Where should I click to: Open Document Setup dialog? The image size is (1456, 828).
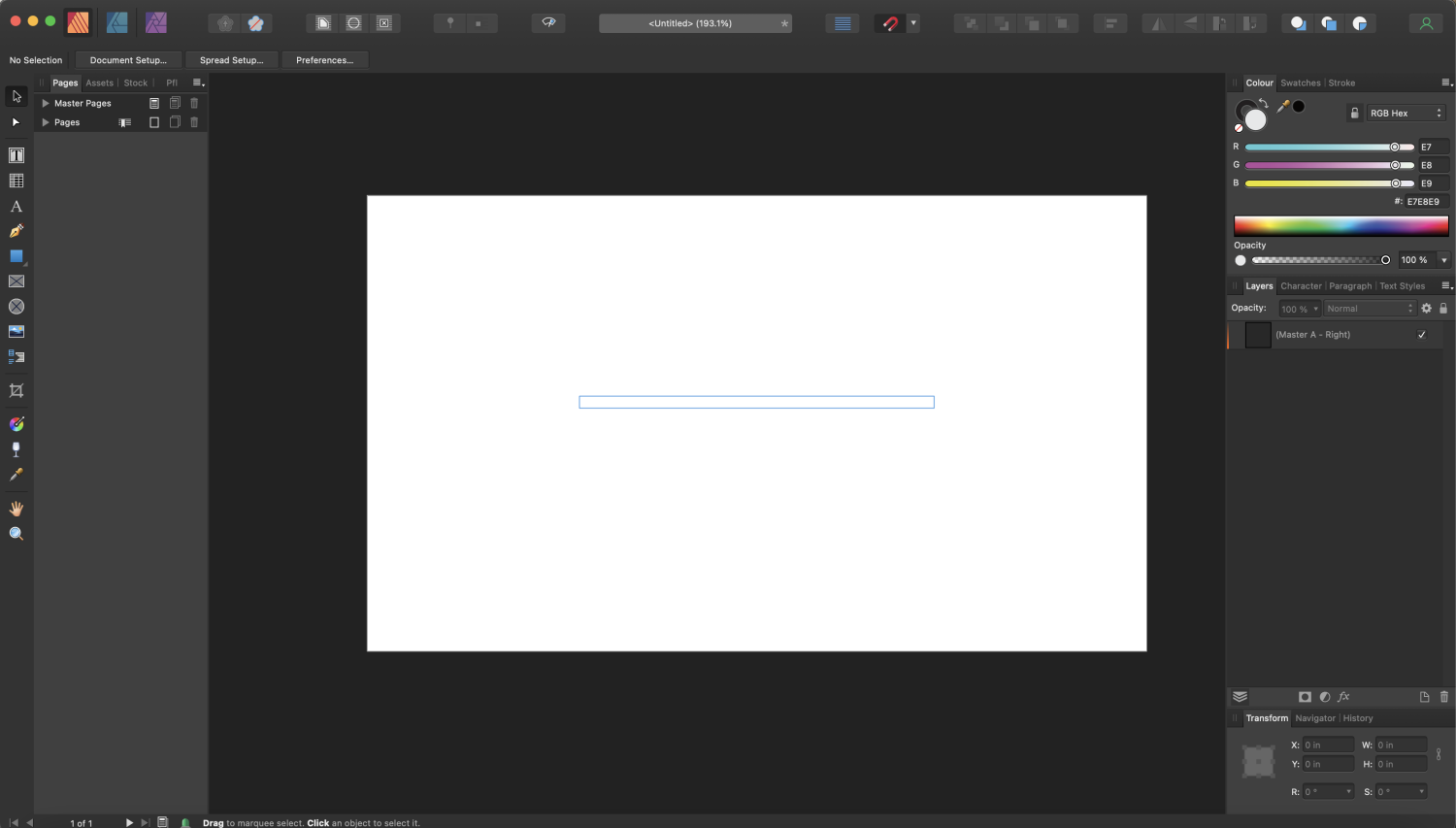click(x=127, y=59)
